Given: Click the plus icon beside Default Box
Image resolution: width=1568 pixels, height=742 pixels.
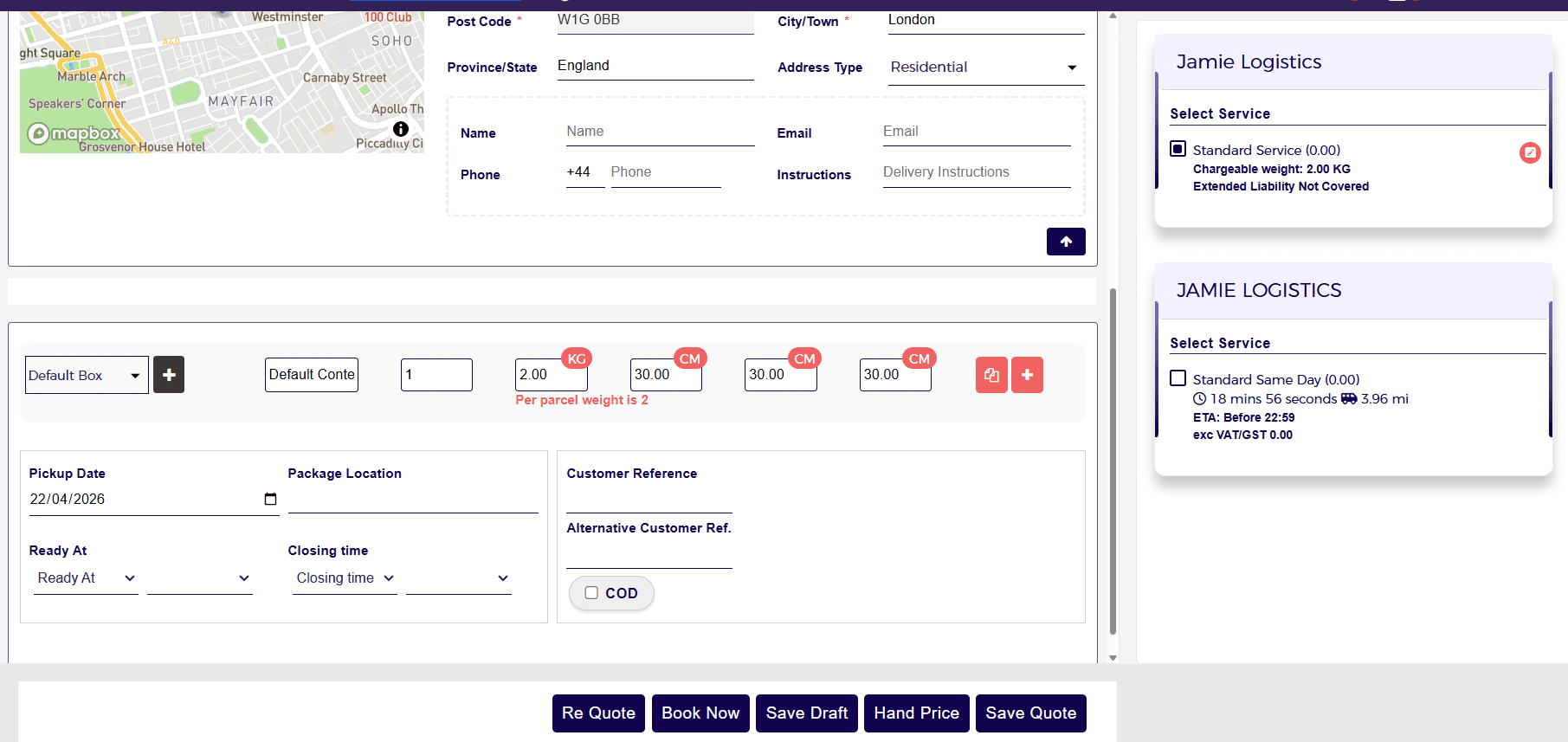Looking at the screenshot, I should 169,375.
